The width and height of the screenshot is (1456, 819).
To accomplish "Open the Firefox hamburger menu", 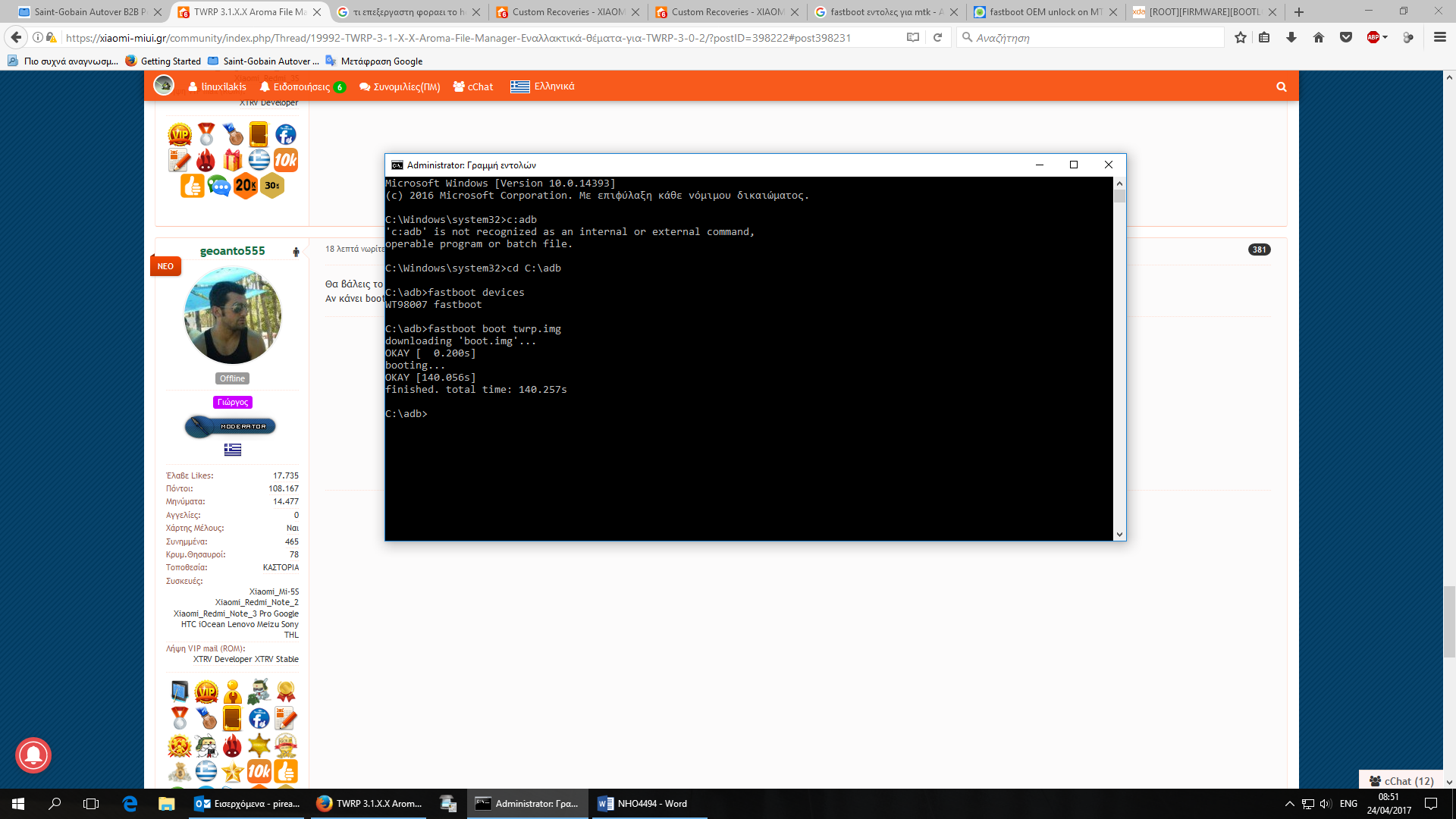I will [1439, 37].
